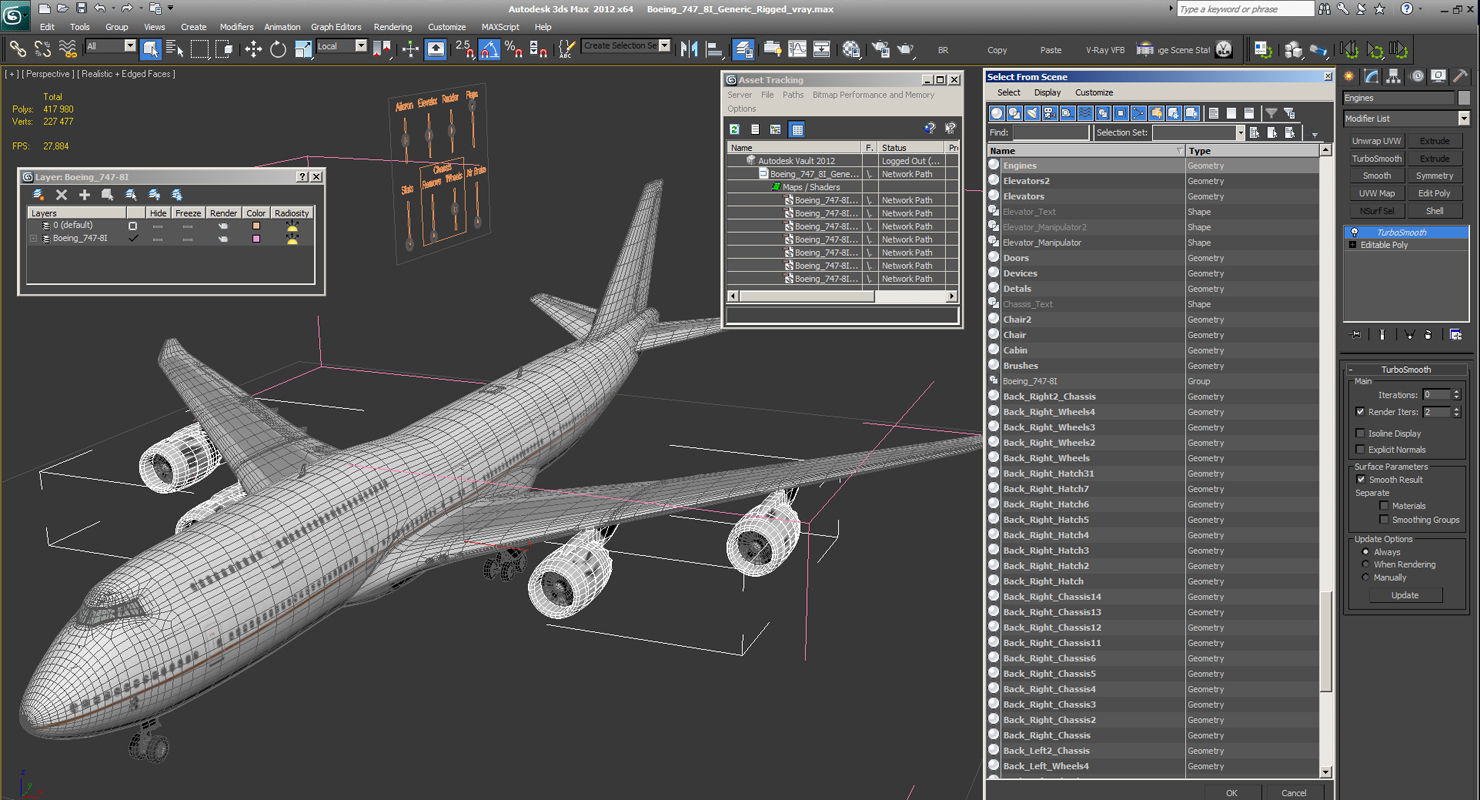Toggle the Render Iters checkbox
1480x800 pixels.
point(1360,412)
